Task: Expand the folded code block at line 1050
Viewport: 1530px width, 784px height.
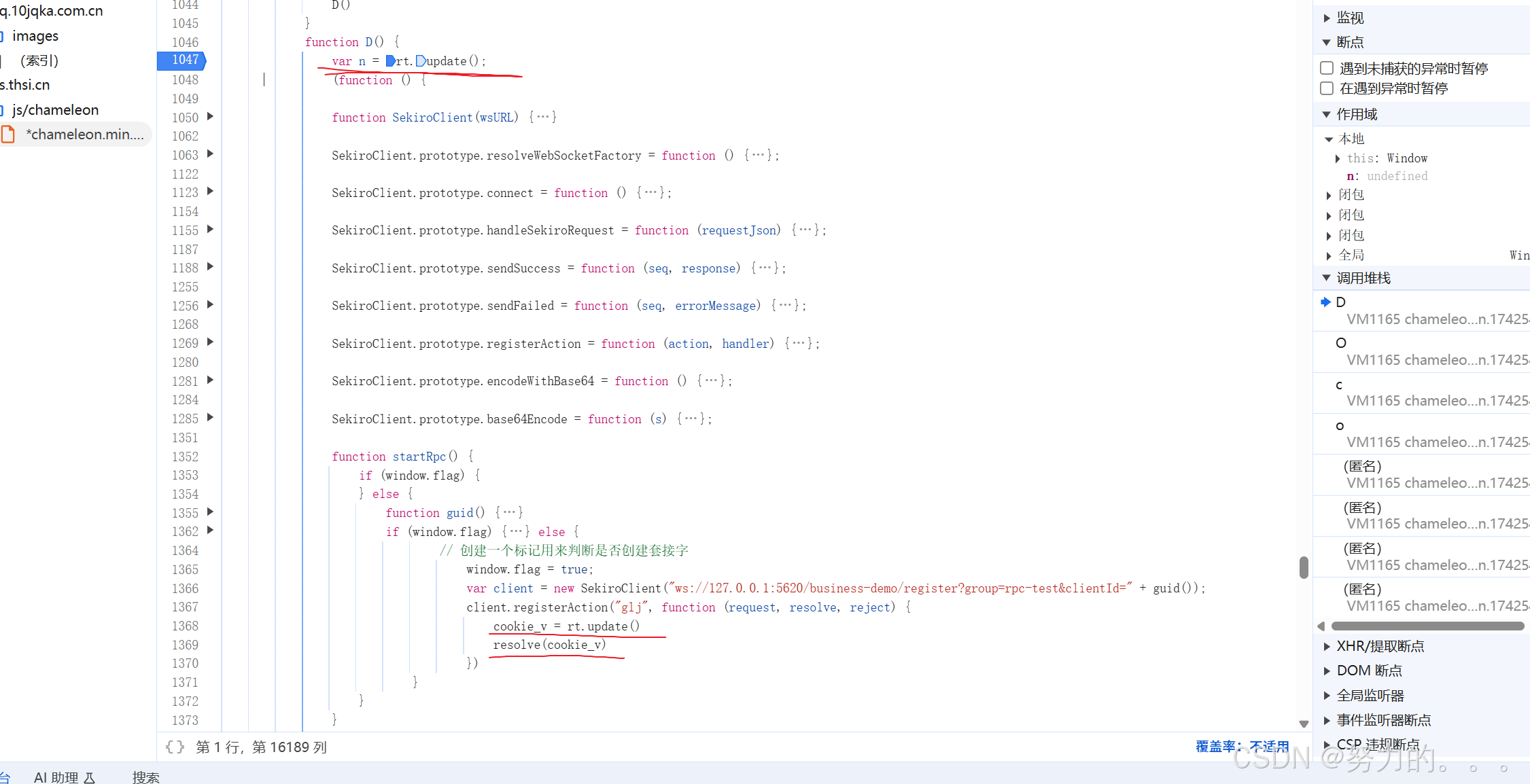Action: [211, 116]
